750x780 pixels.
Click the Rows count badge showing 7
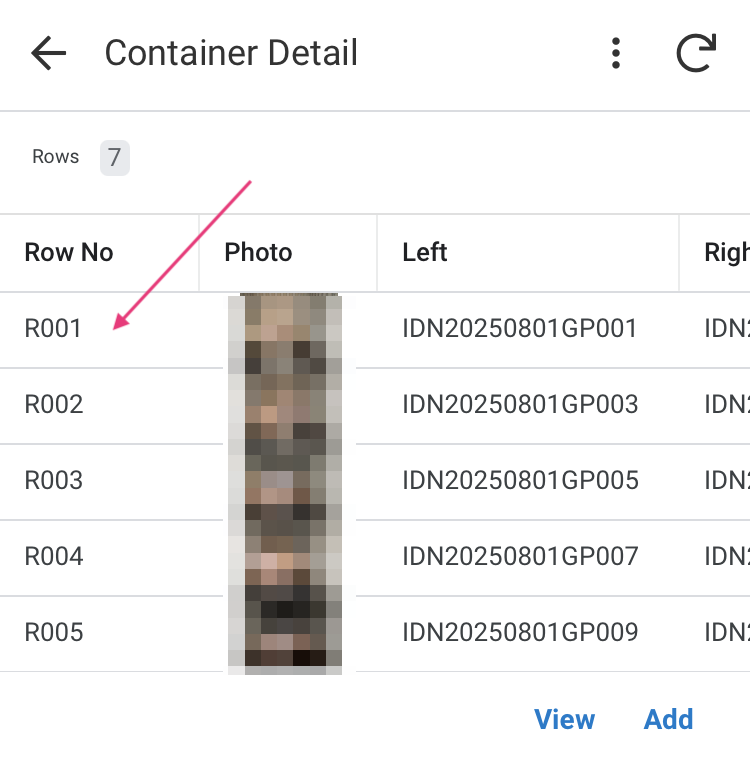tap(115, 158)
